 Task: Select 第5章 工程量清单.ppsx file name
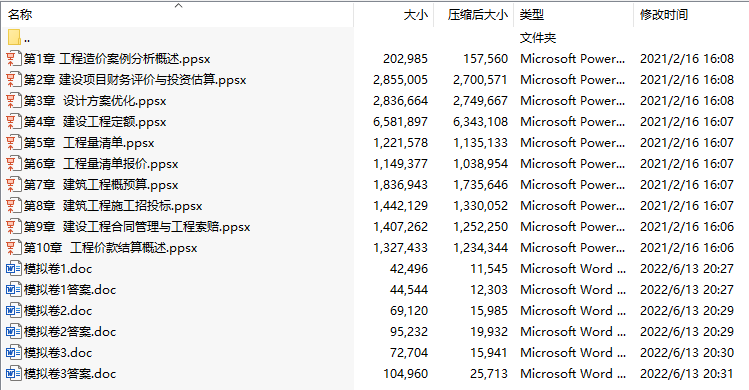coord(89,143)
